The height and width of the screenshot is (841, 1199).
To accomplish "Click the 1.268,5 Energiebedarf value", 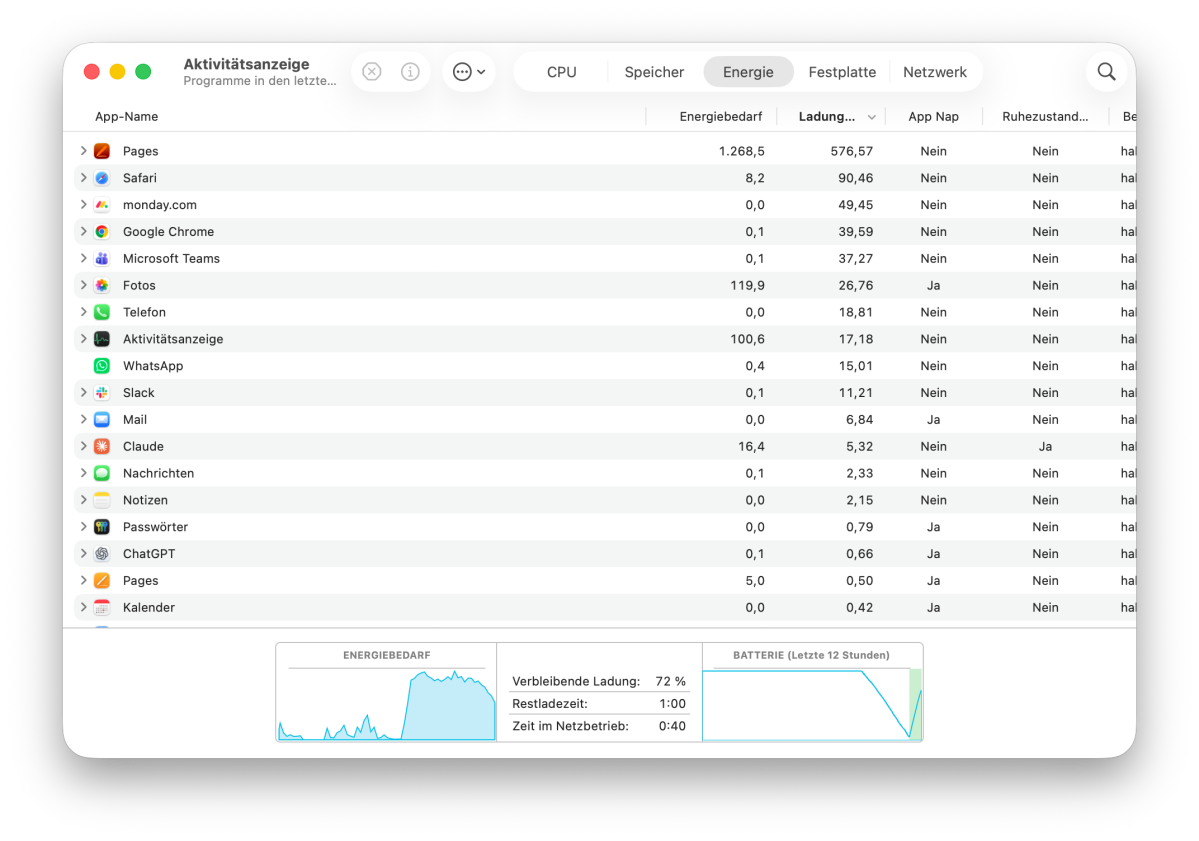I will click(741, 151).
